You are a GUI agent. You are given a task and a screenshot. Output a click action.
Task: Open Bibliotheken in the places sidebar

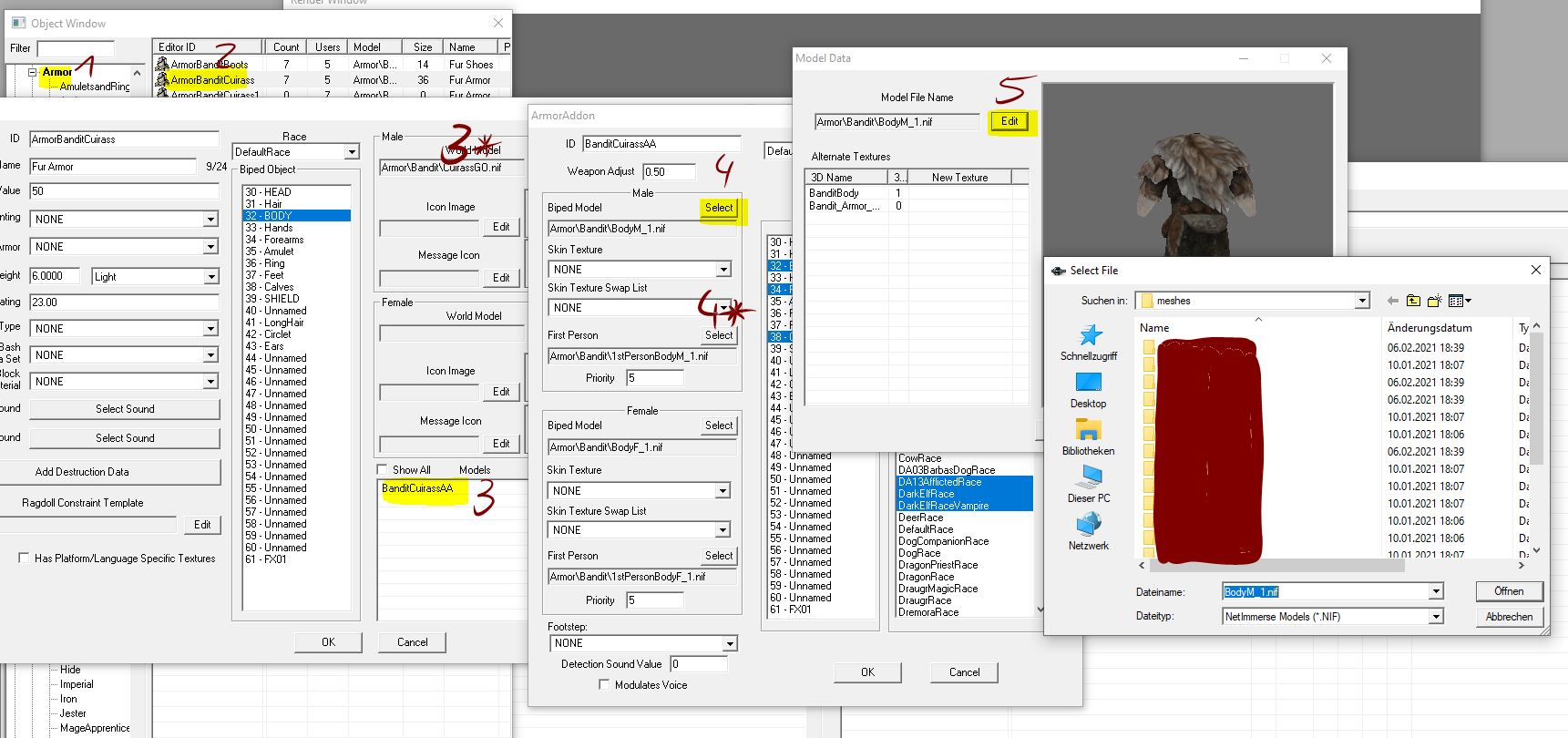click(1089, 436)
